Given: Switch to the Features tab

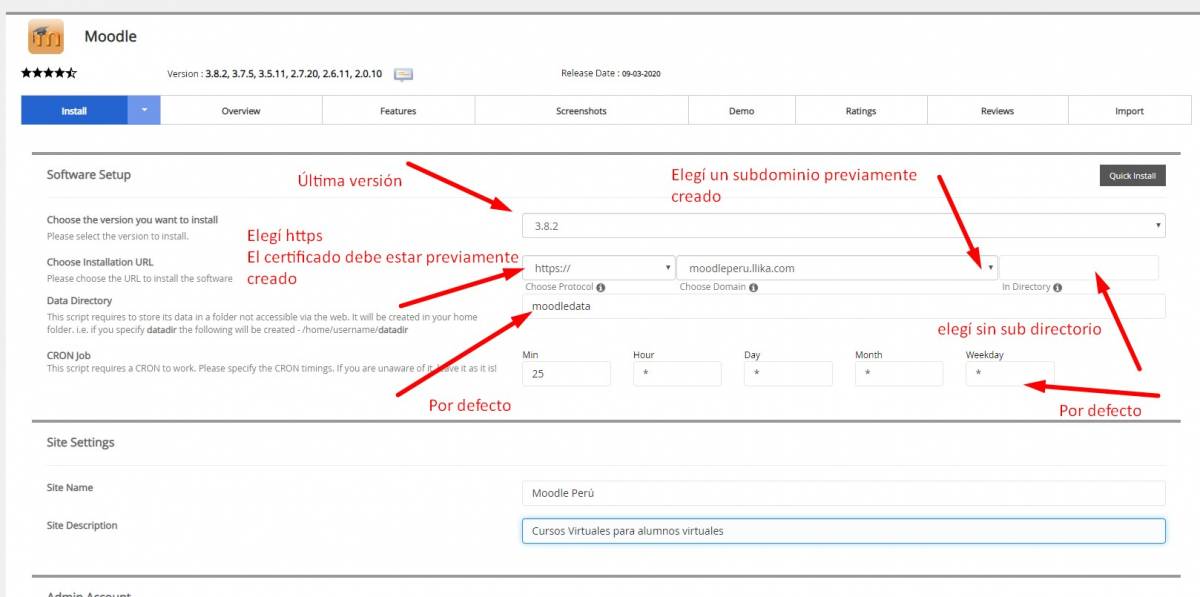Looking at the screenshot, I should tap(398, 111).
